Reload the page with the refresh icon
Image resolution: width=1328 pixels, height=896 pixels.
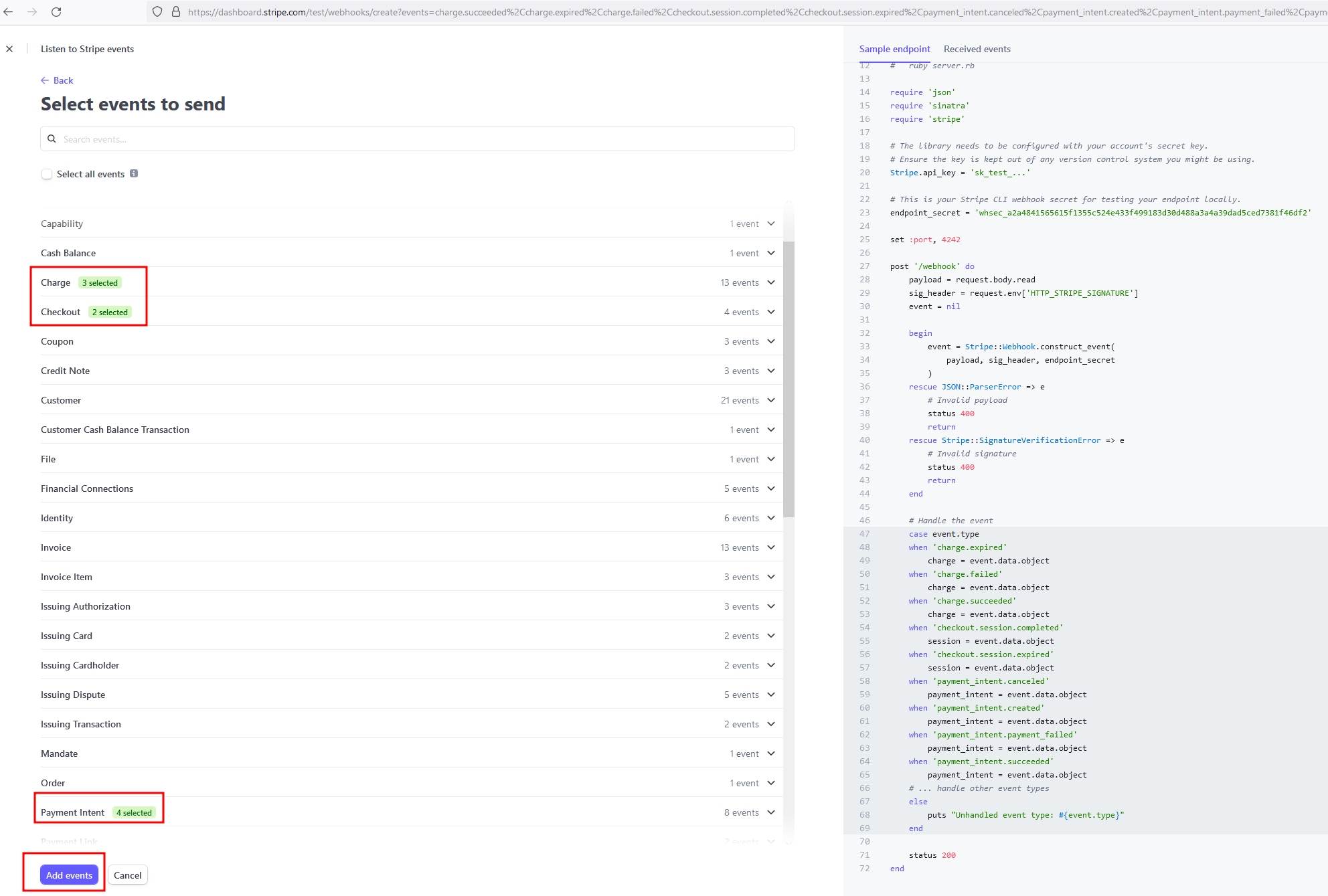pos(56,12)
